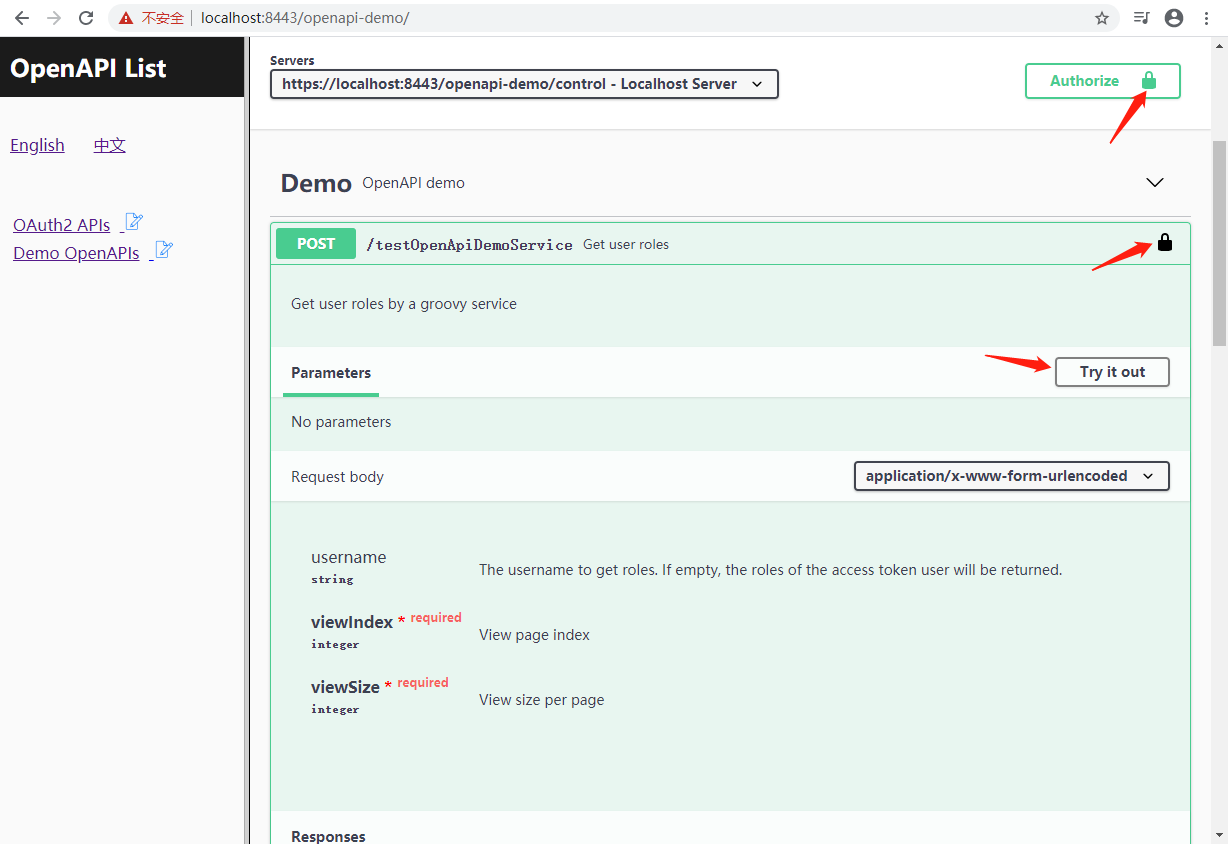Go back using the browser back arrow
Viewport: 1228px width, 844px height.
click(x=22, y=18)
